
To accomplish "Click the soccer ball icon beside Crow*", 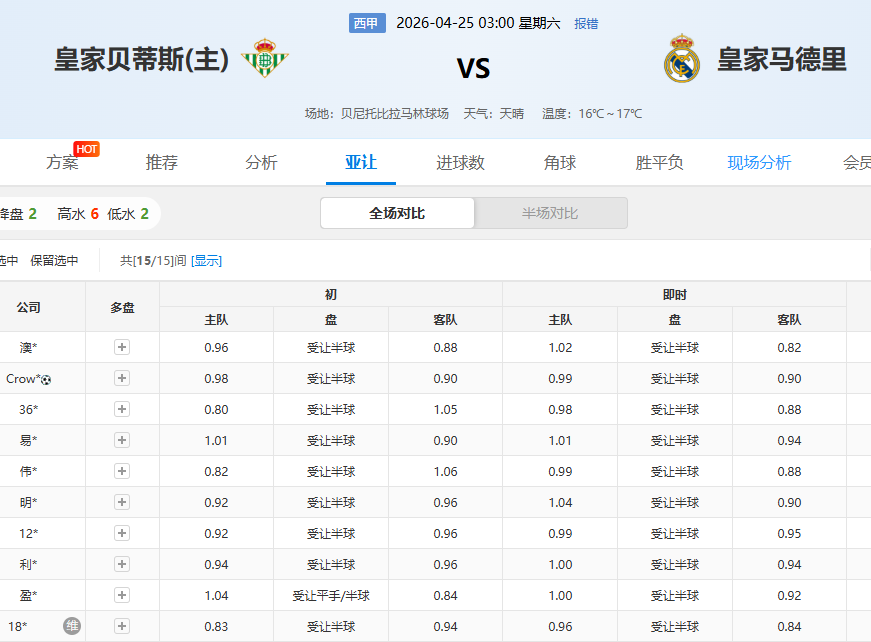I will (x=46, y=379).
